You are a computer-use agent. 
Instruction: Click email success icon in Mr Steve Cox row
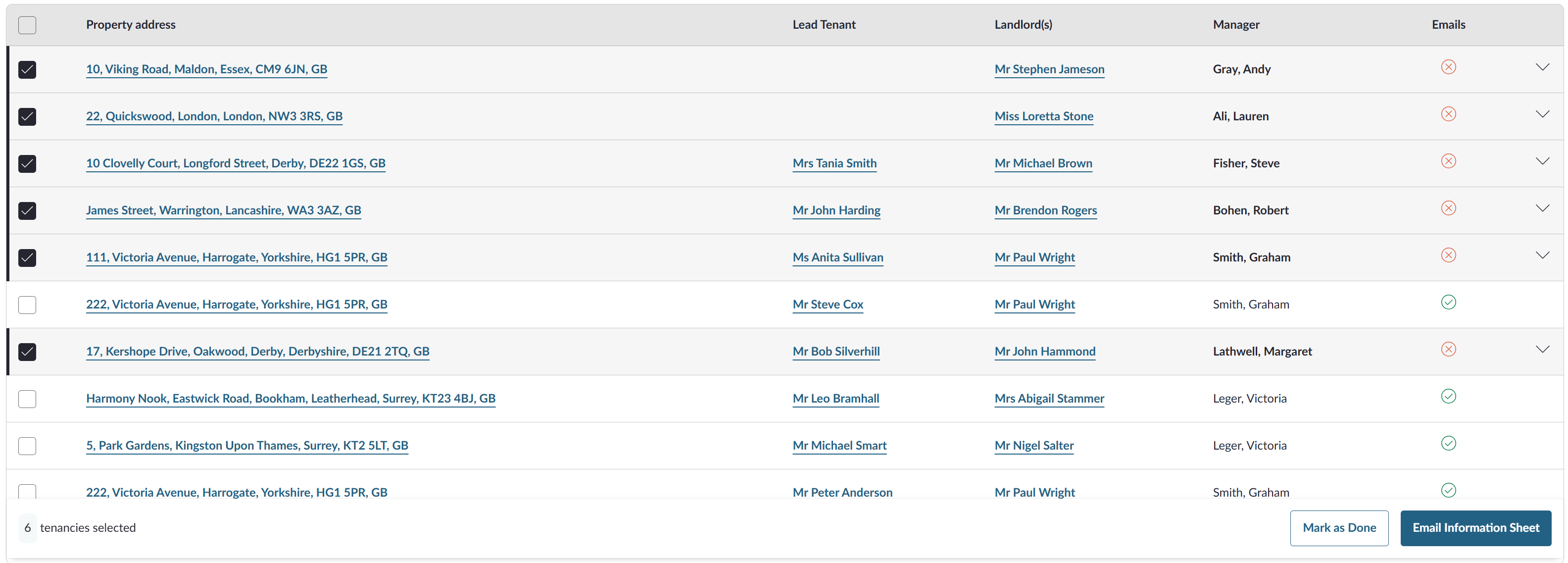point(1448,302)
